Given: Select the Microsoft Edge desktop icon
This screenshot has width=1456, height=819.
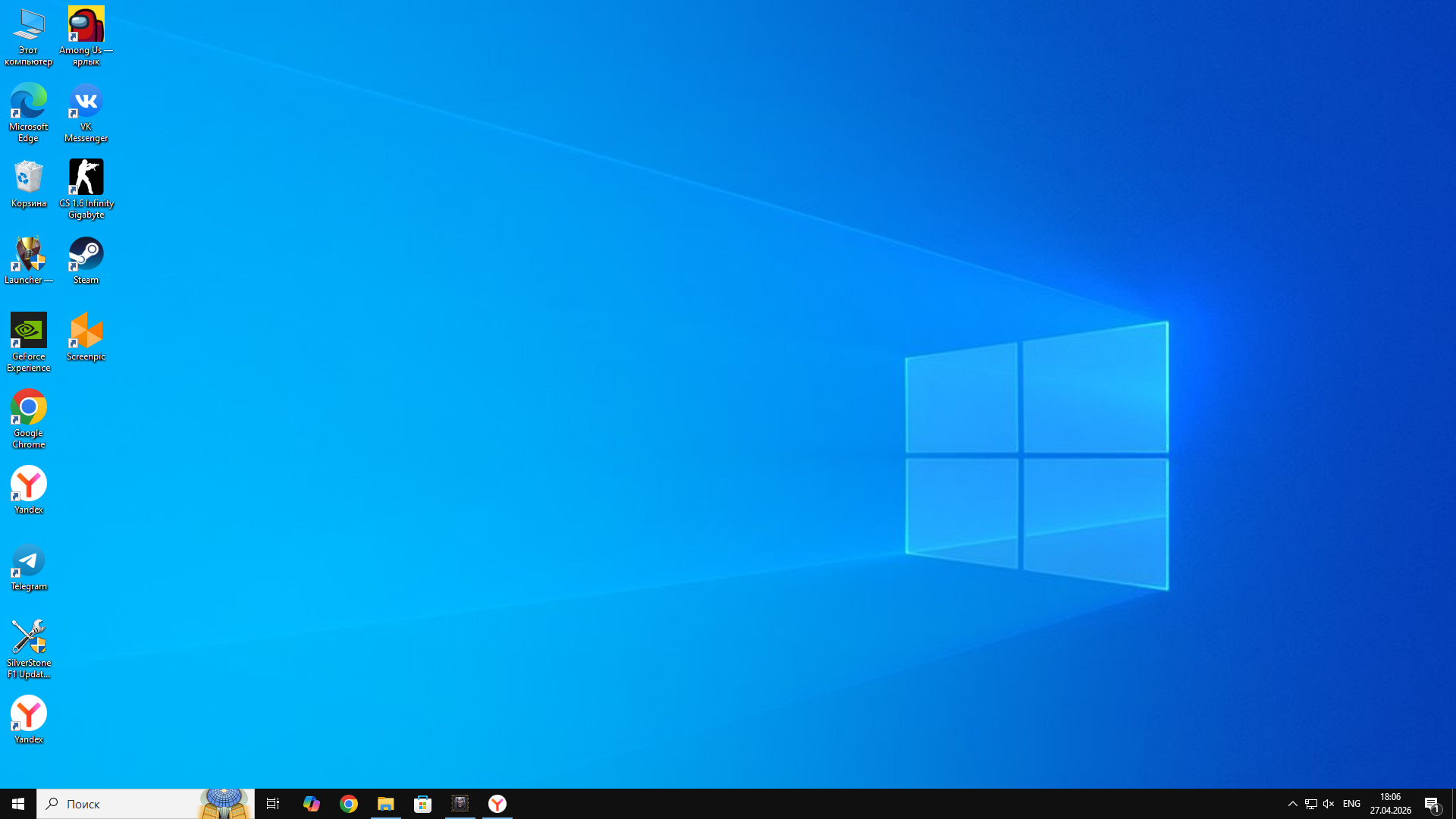Looking at the screenshot, I should 28,102.
